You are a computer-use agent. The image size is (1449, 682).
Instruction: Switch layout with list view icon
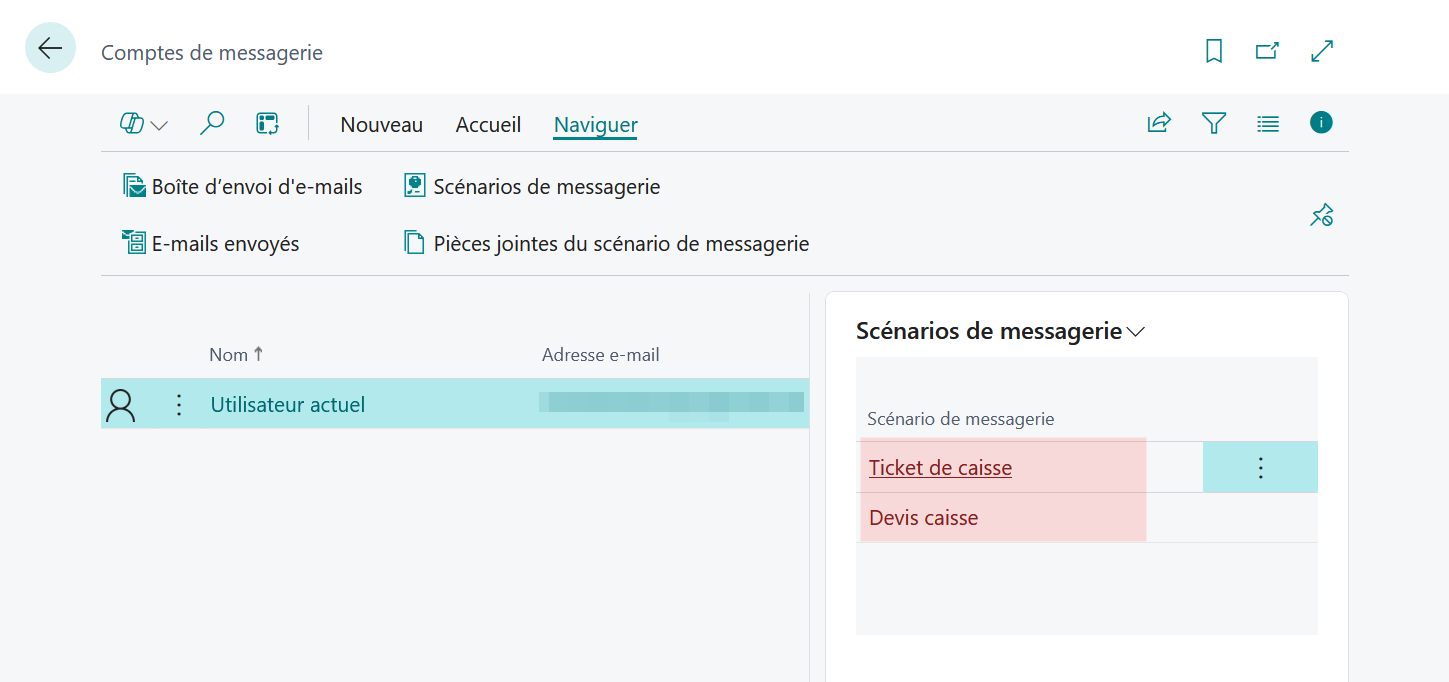(1268, 124)
